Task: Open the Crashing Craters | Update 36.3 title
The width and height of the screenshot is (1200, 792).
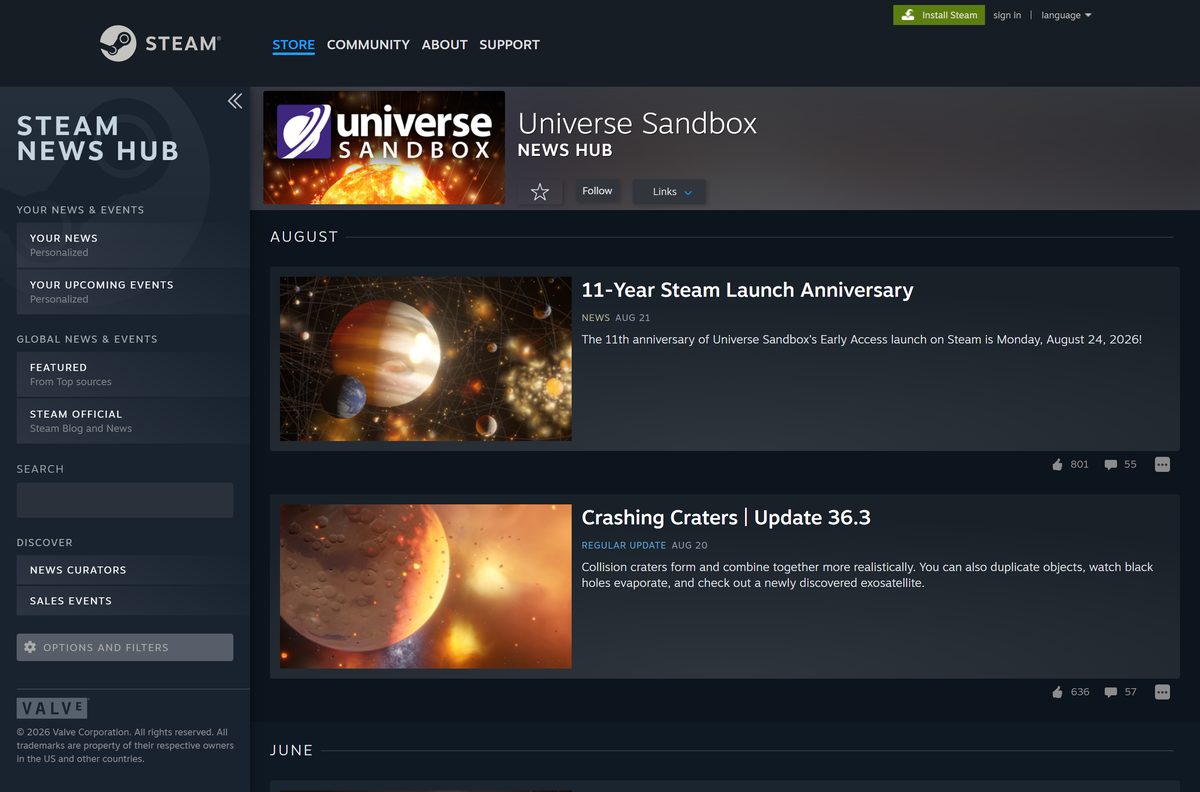Action: click(x=726, y=517)
